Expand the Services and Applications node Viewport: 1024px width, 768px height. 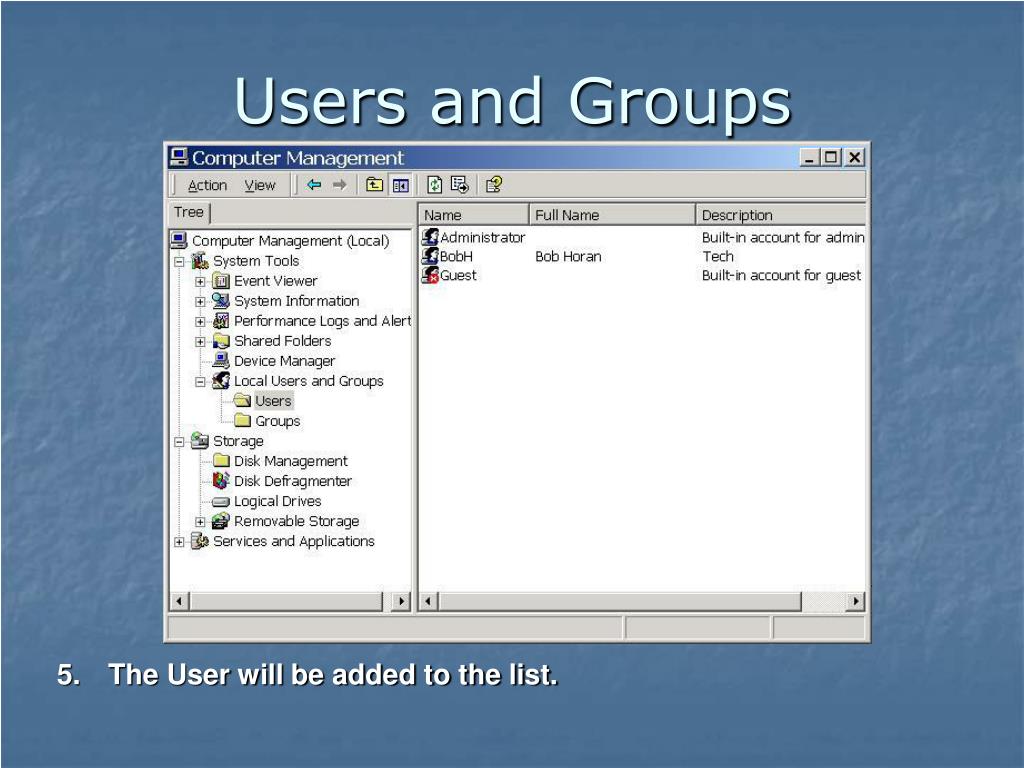tap(180, 542)
